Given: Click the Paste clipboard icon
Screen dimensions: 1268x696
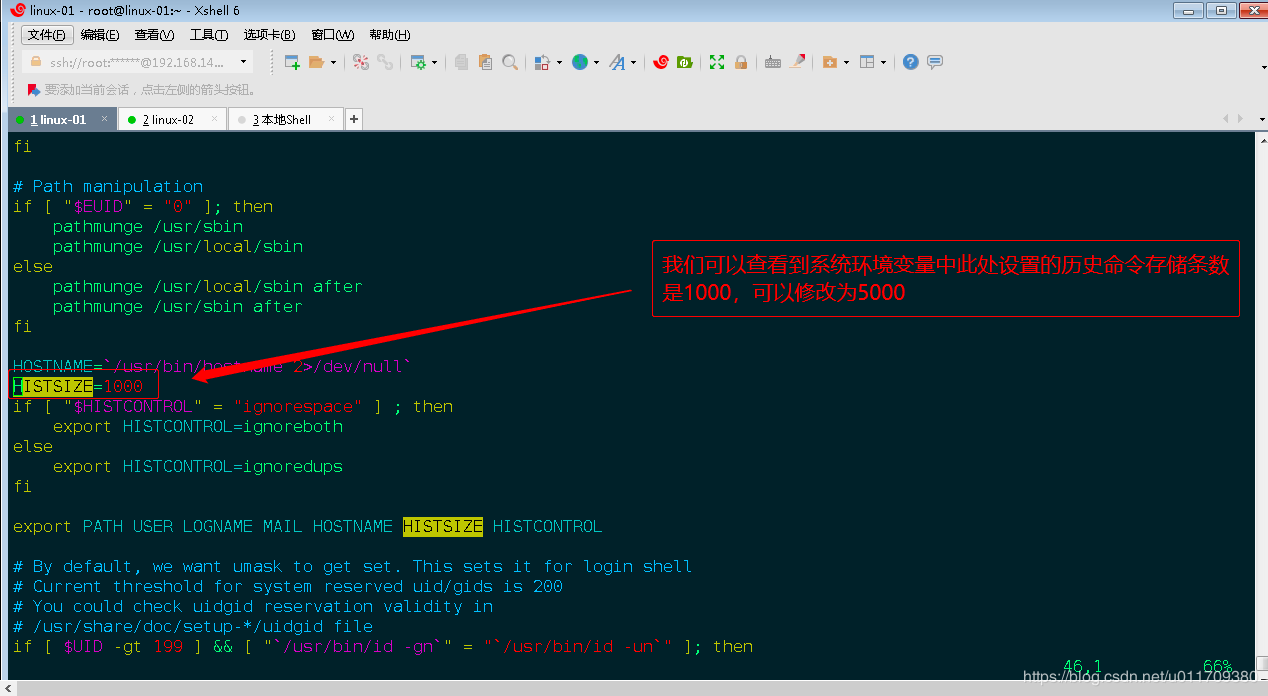Looking at the screenshot, I should click(x=485, y=62).
